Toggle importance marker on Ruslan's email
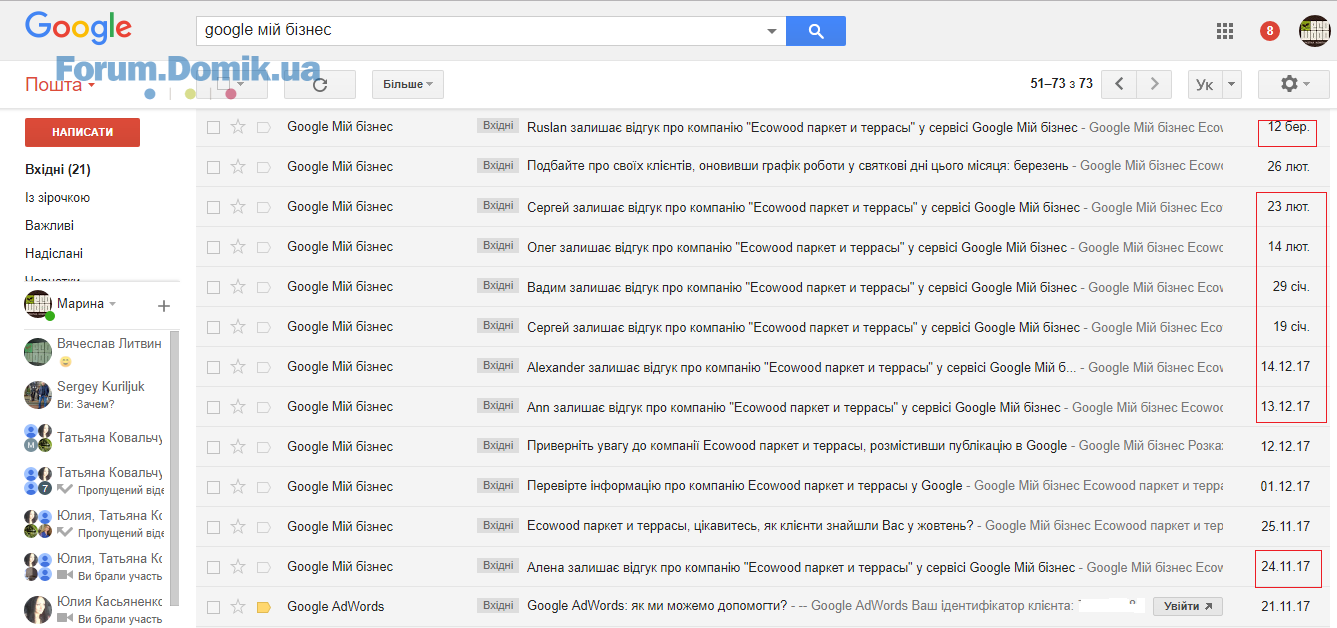1337x628 pixels. (x=264, y=127)
